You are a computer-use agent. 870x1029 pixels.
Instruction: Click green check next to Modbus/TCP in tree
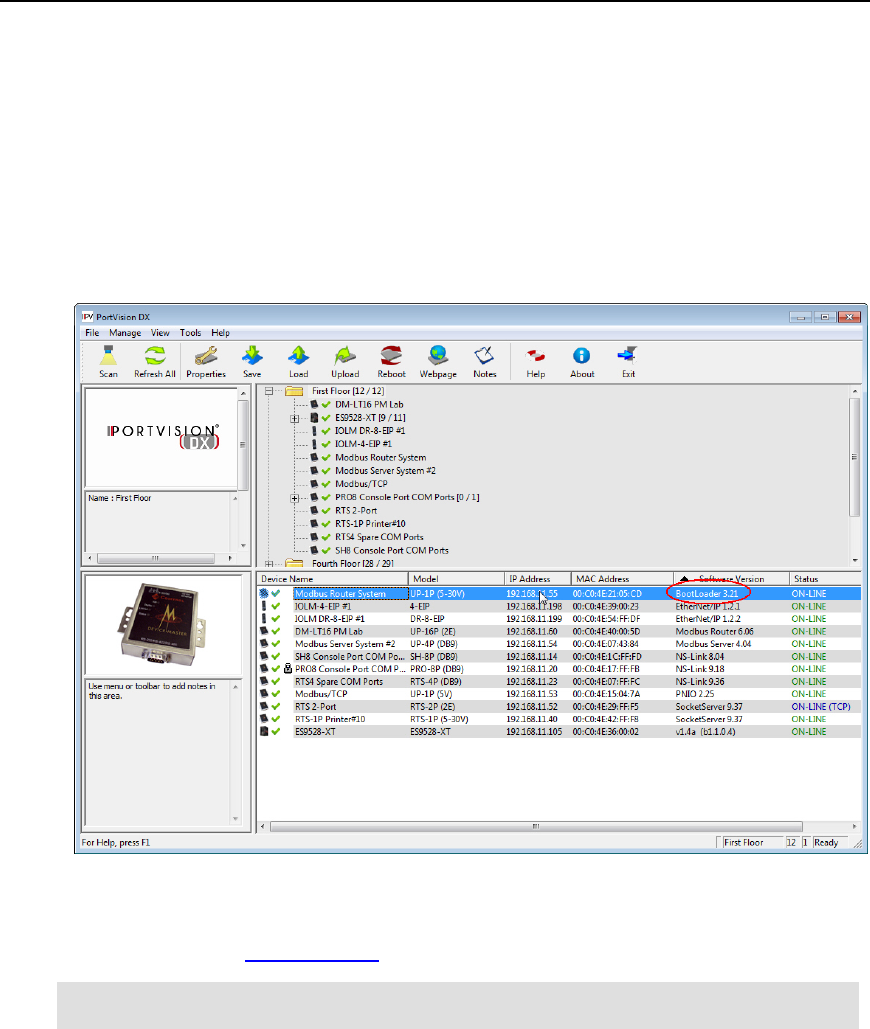click(326, 484)
